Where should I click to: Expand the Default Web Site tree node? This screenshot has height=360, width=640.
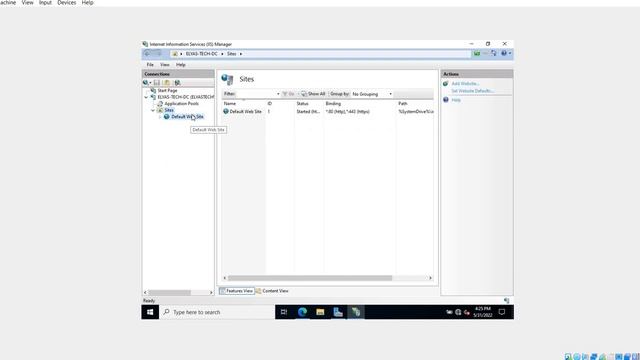[160, 117]
